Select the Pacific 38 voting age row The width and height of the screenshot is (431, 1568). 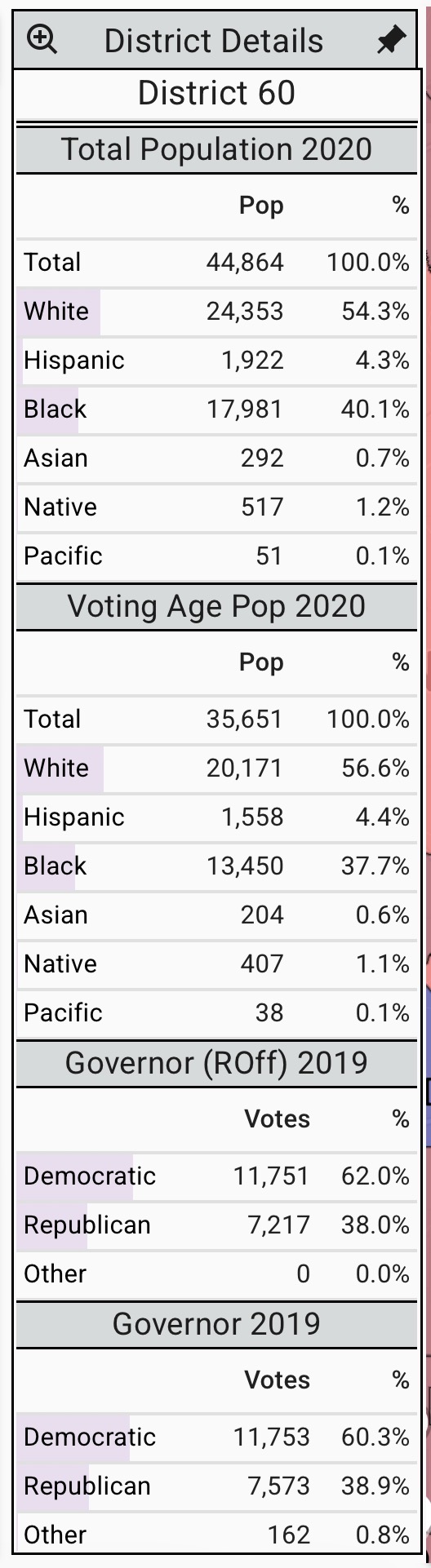[x=216, y=1013]
